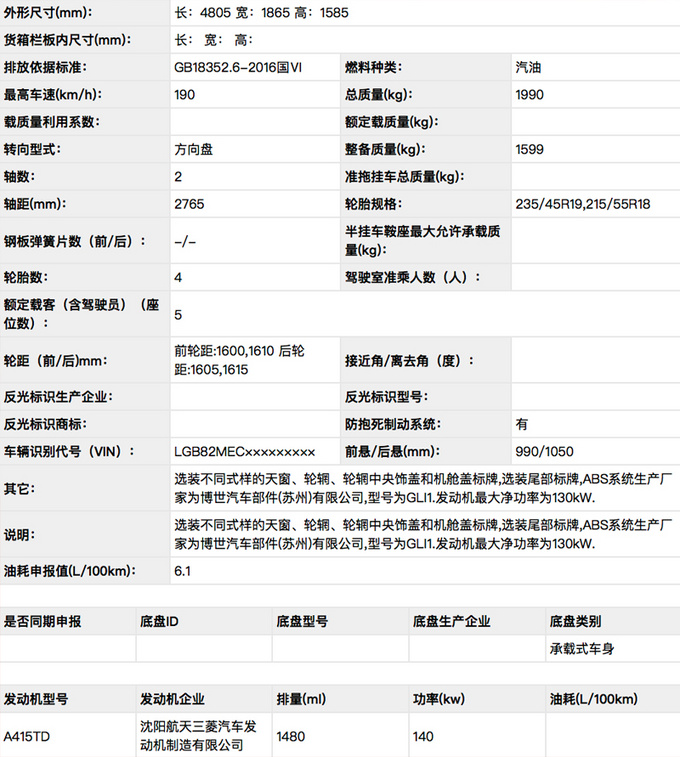The image size is (680, 757).
Task: Select the label 防抱死制动系统:
Action: [x=393, y=424]
